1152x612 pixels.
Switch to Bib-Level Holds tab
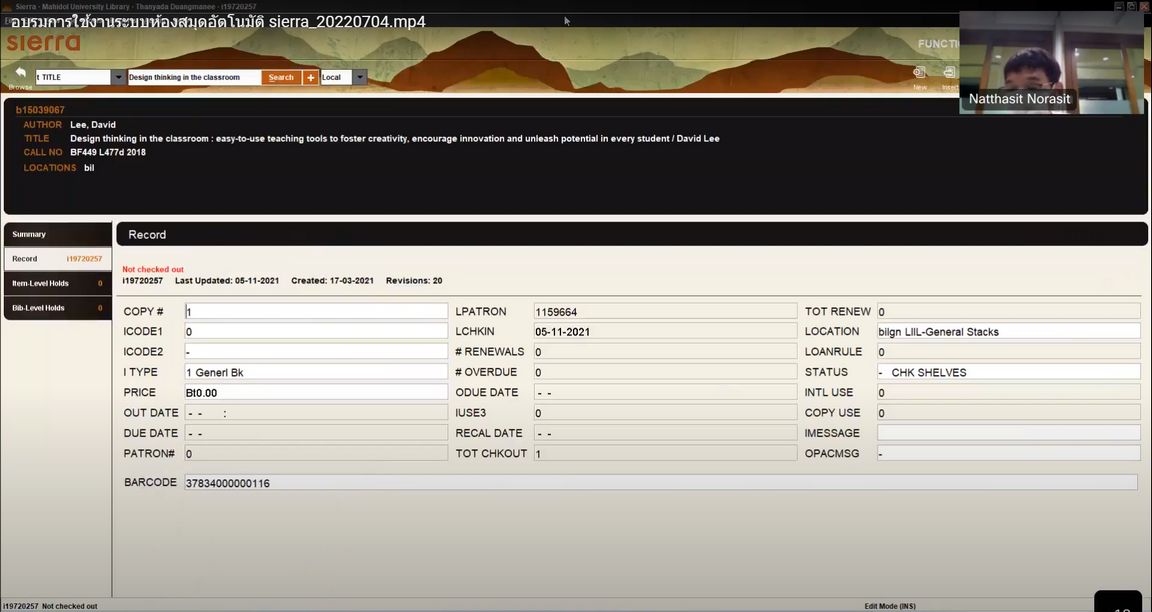(55, 308)
